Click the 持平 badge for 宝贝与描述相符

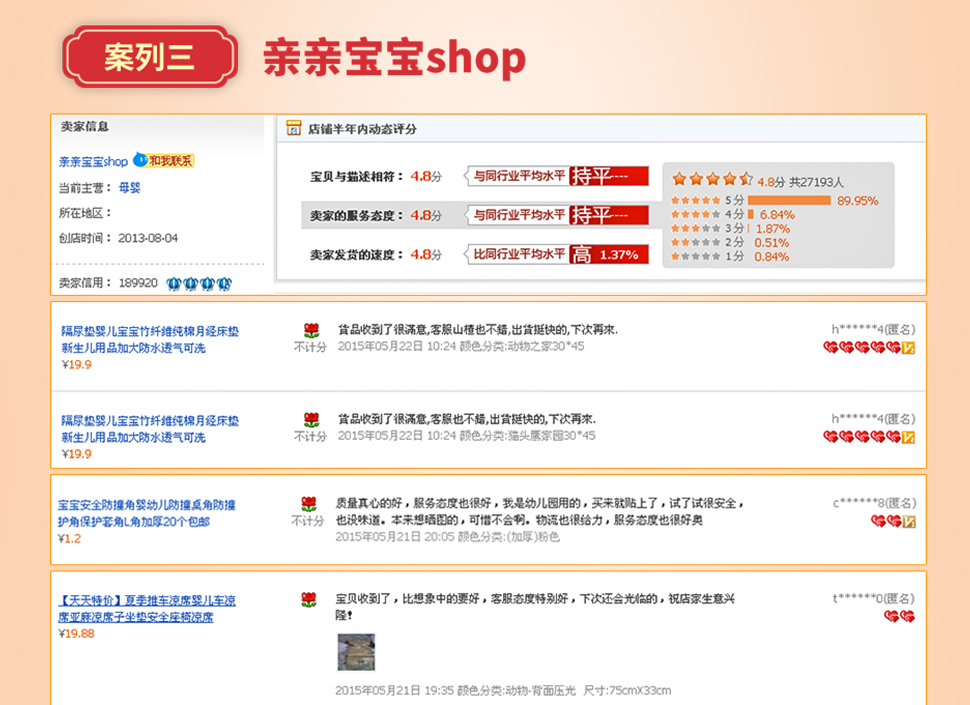coord(609,176)
